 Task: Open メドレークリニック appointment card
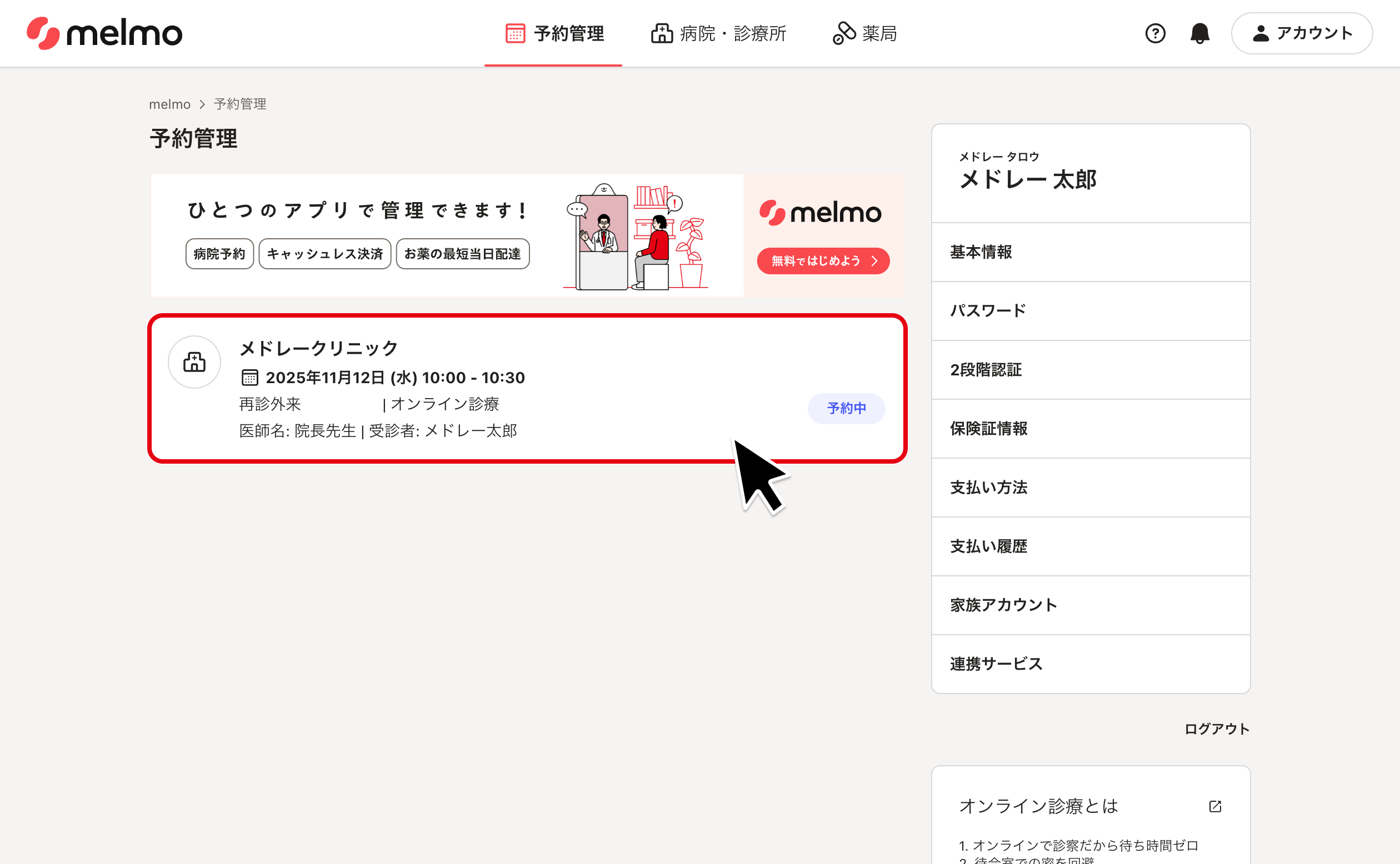[526, 389]
